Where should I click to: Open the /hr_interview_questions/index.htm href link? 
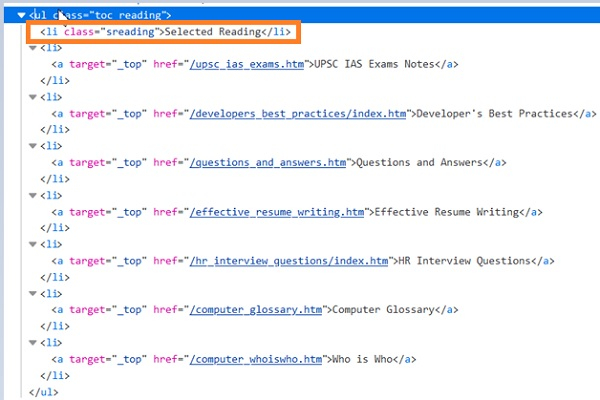click(x=289, y=261)
